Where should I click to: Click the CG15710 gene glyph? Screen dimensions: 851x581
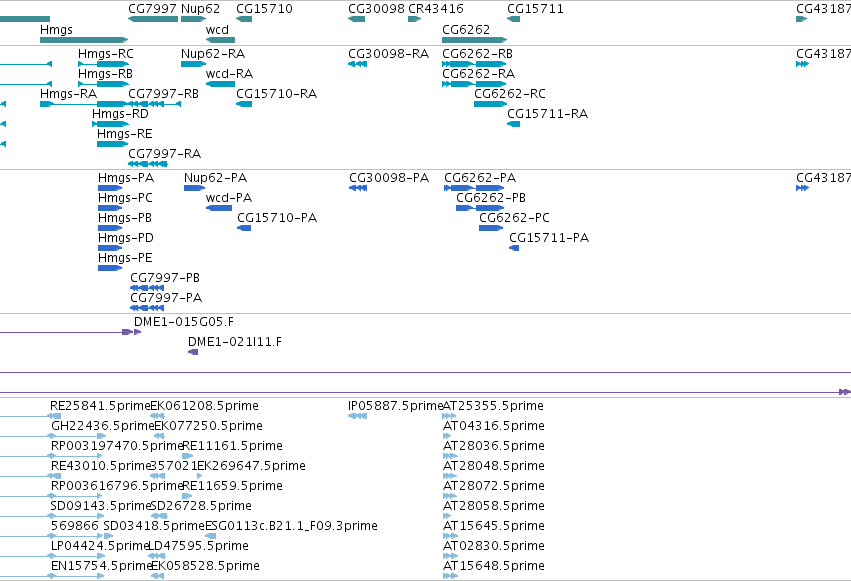point(244,19)
